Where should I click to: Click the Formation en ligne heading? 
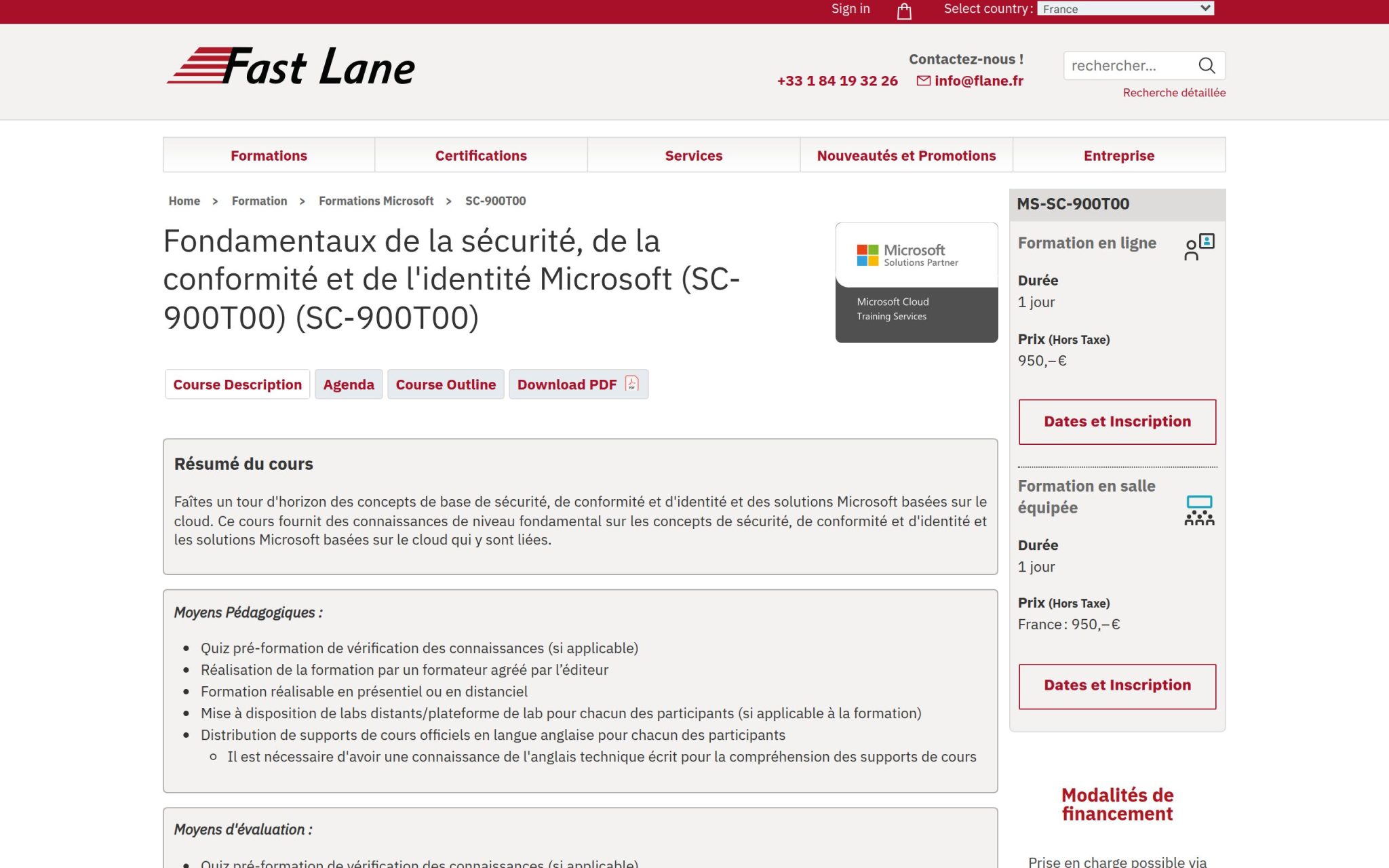(1087, 243)
